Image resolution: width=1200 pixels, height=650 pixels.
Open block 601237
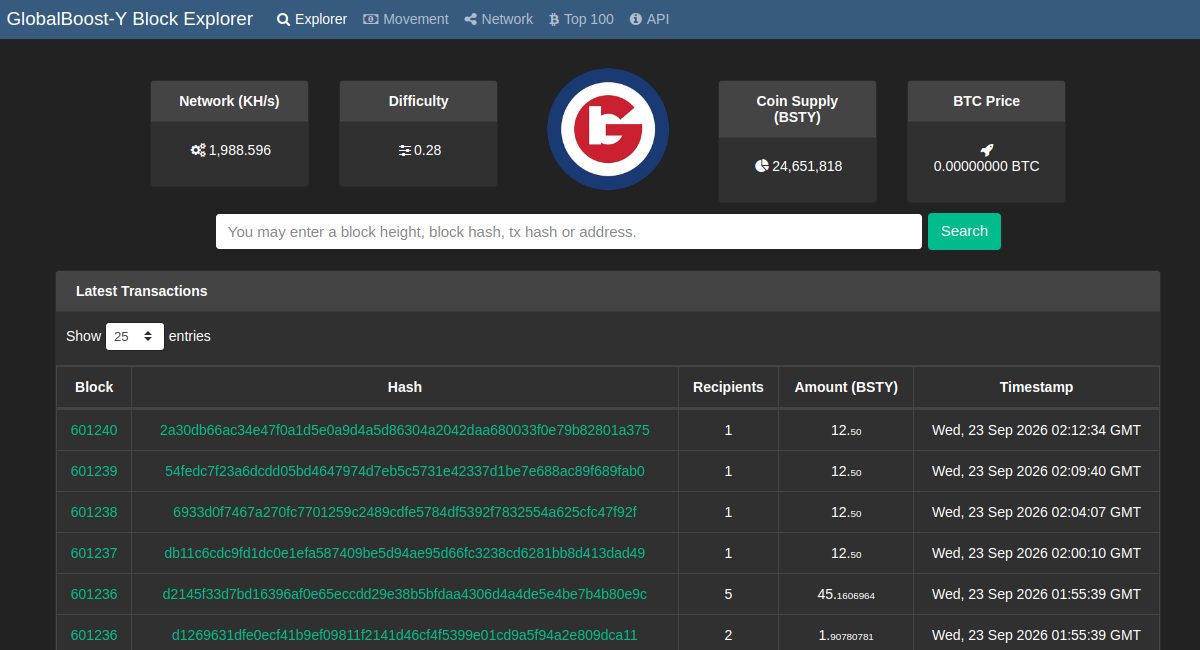pos(94,553)
